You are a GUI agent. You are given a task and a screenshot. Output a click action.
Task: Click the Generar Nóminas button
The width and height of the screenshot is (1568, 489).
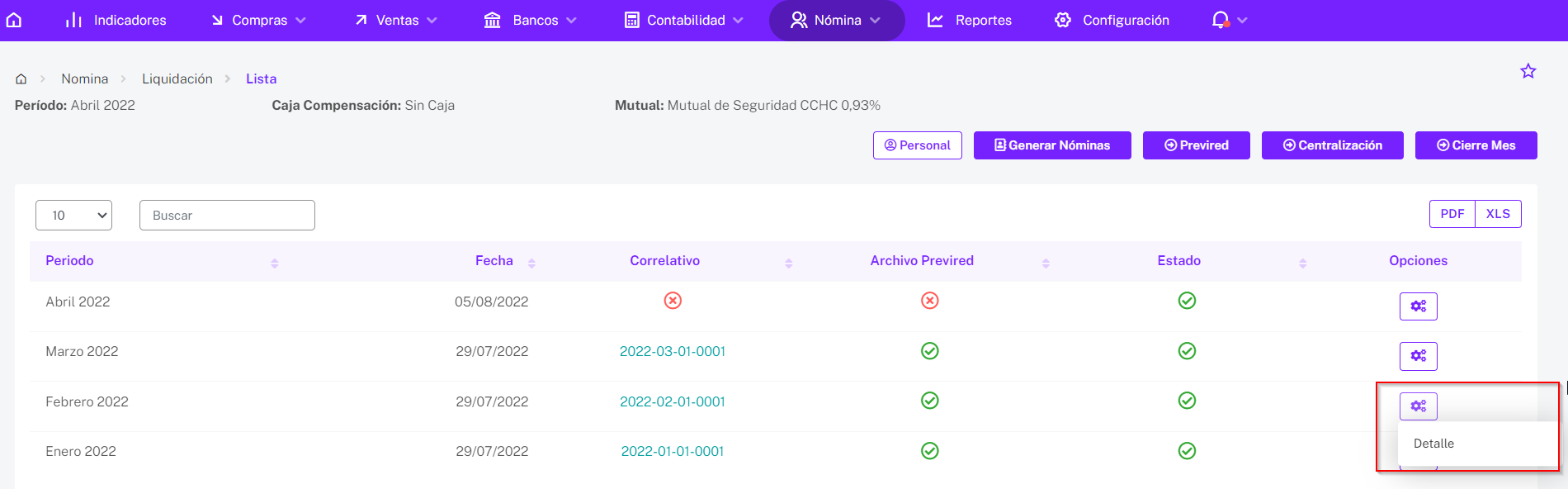click(x=1052, y=145)
